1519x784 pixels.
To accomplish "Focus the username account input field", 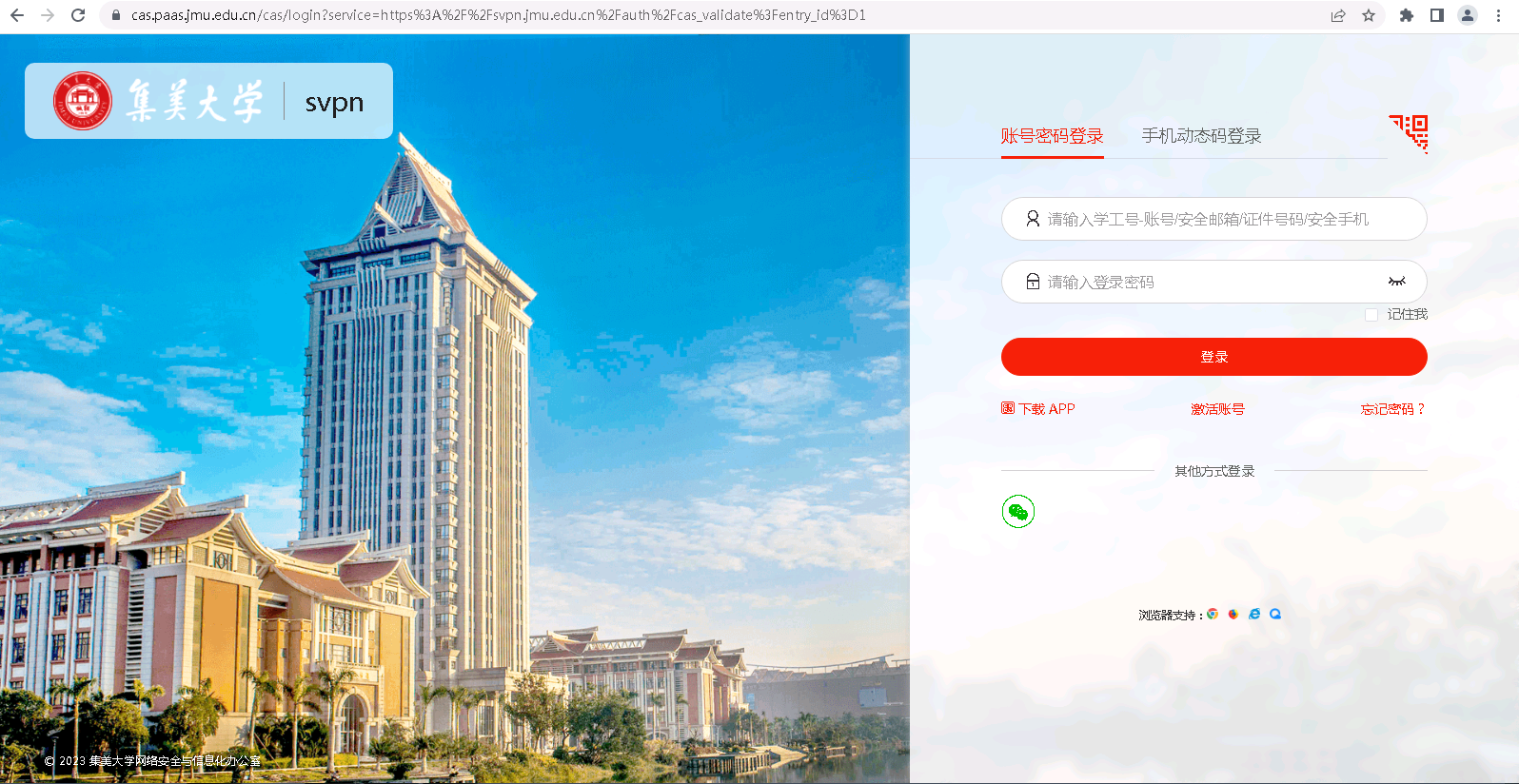I will [x=1213, y=219].
